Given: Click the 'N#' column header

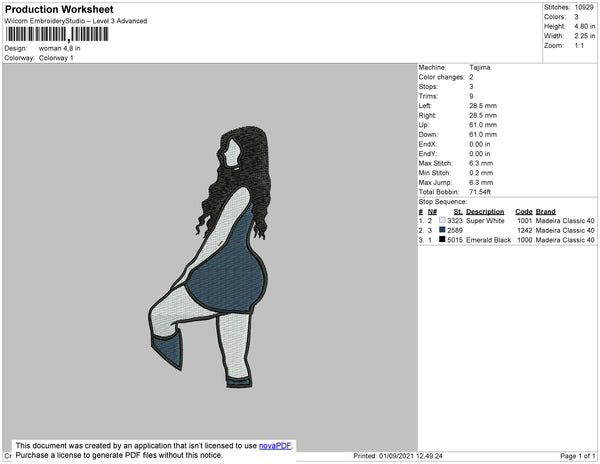Looking at the screenshot, I should pos(432,212).
